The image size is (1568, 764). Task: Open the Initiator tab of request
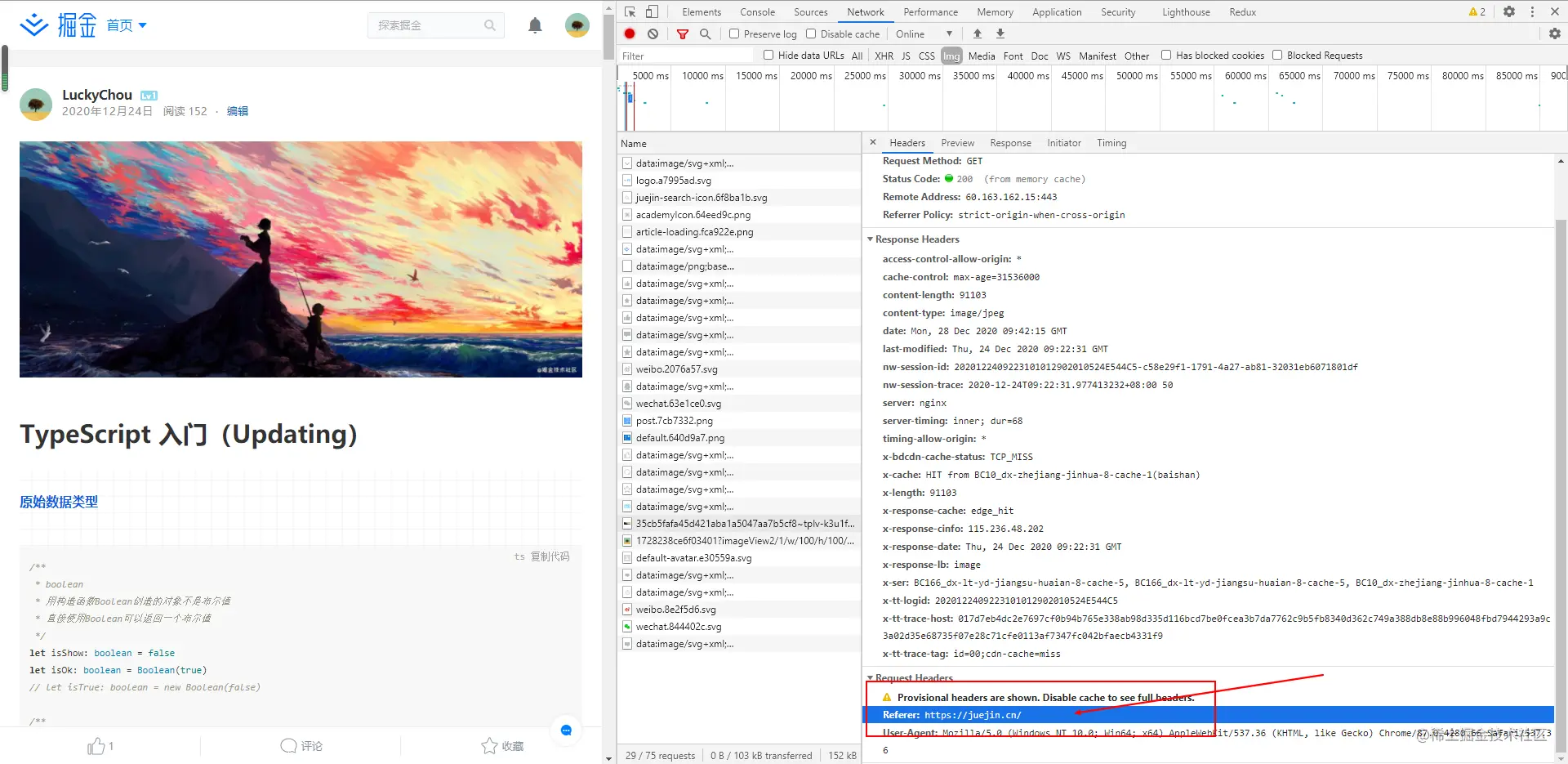pos(1063,143)
